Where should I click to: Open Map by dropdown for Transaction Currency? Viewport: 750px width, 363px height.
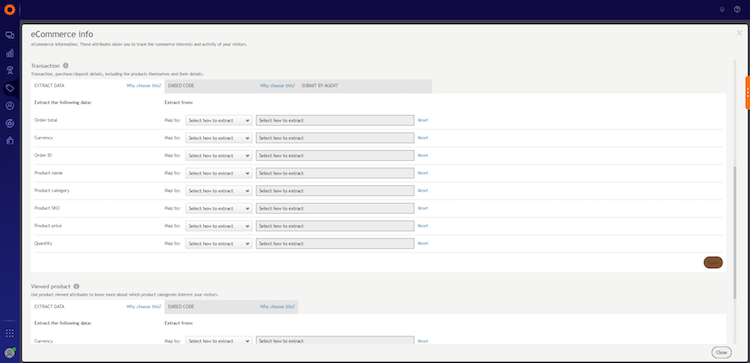click(x=219, y=138)
